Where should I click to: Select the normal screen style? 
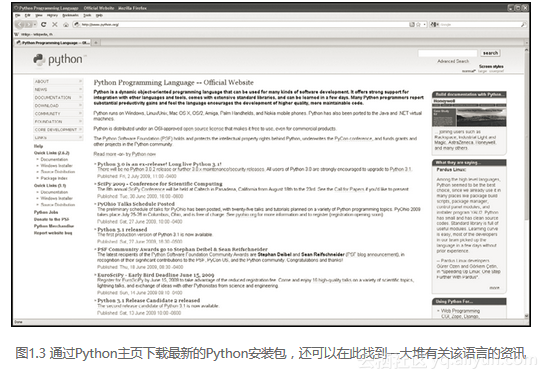coord(469,71)
